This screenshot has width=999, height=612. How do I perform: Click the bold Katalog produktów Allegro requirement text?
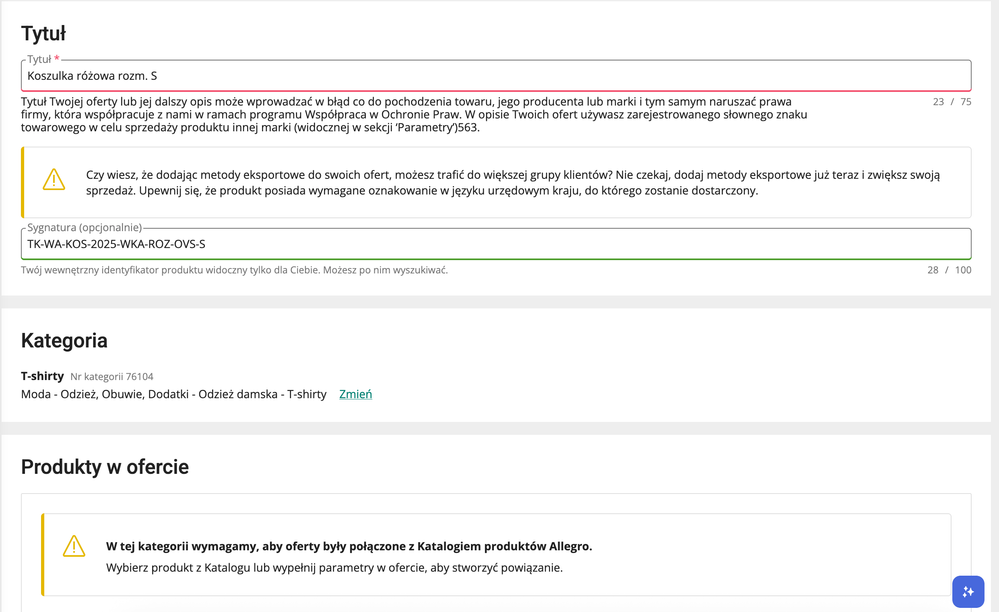click(348, 546)
